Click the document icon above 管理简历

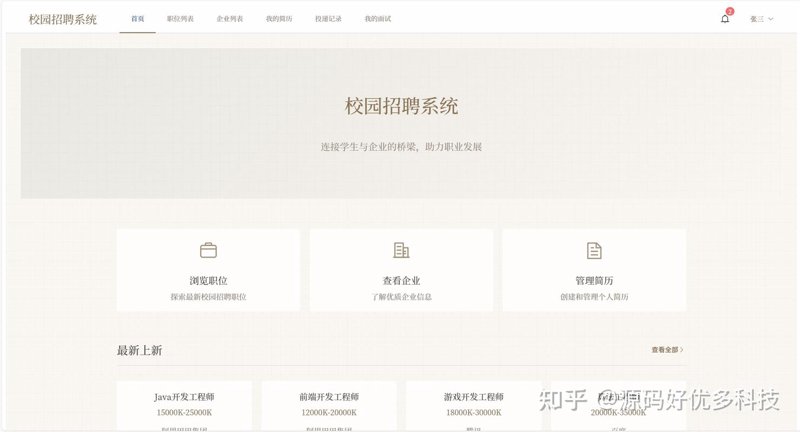594,250
